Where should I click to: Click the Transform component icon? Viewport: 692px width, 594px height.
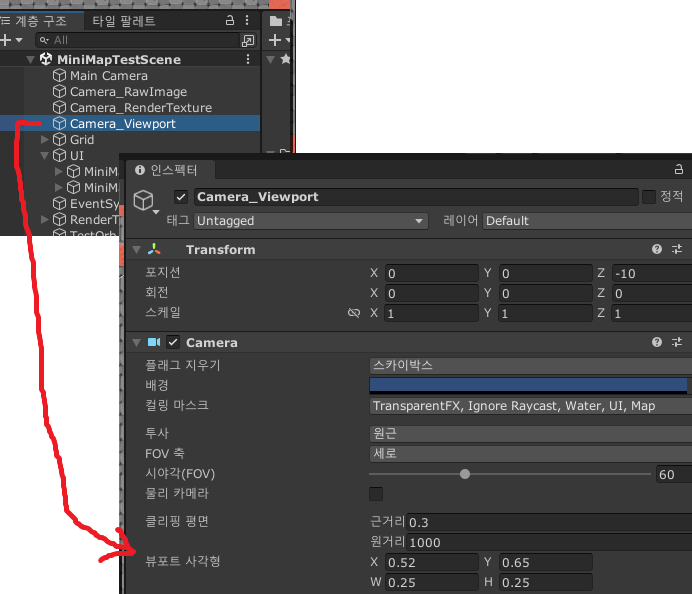tap(154, 250)
